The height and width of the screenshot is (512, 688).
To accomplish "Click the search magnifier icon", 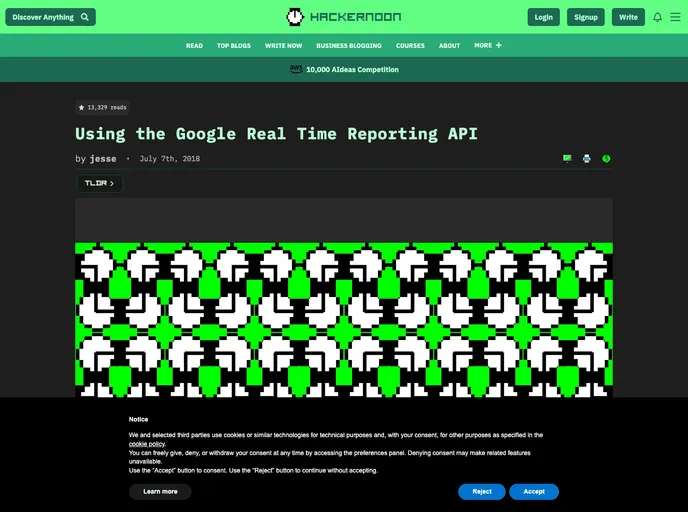I will [x=86, y=17].
